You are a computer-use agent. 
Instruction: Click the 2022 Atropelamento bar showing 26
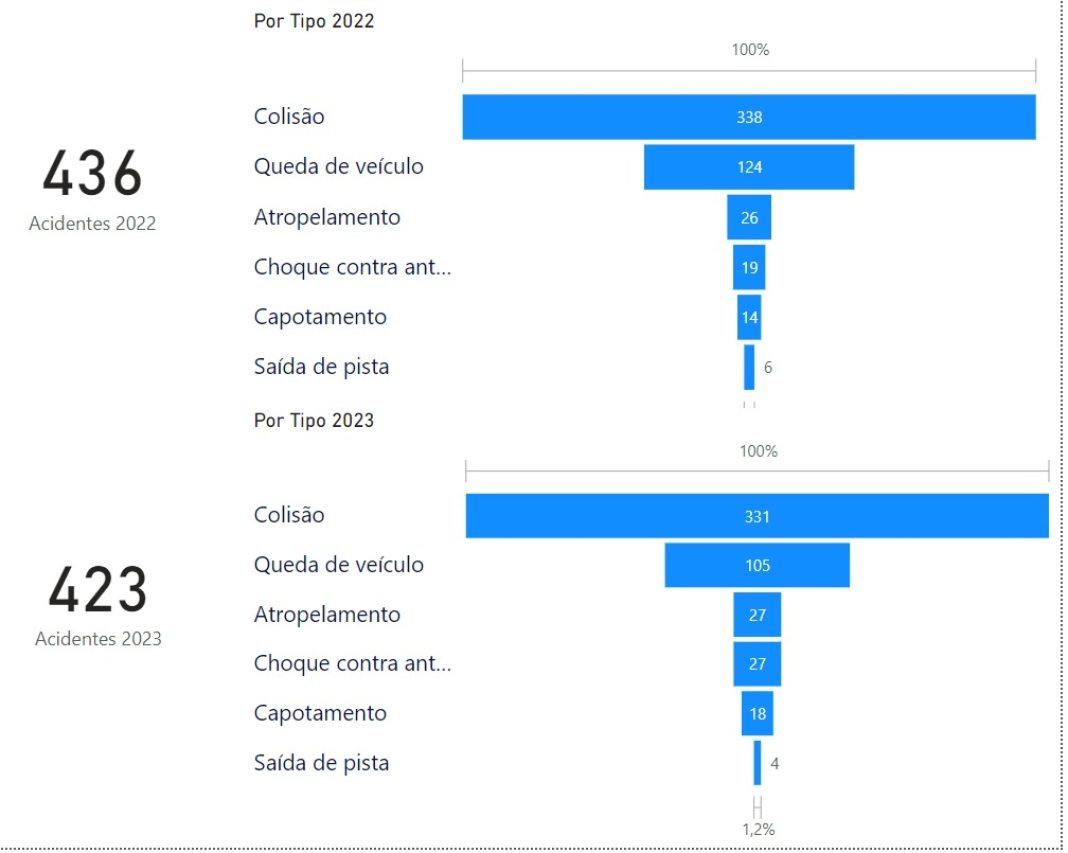coord(748,217)
